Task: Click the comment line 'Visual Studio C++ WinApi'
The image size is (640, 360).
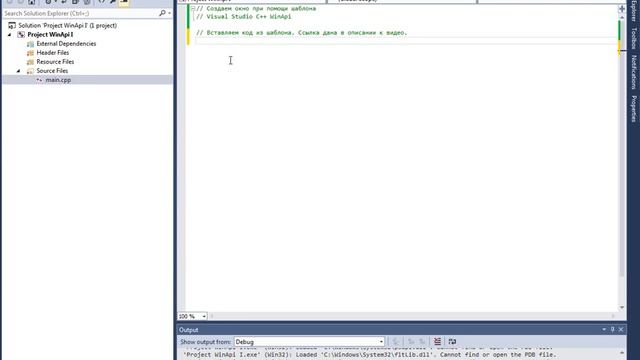Action: [x=244, y=17]
